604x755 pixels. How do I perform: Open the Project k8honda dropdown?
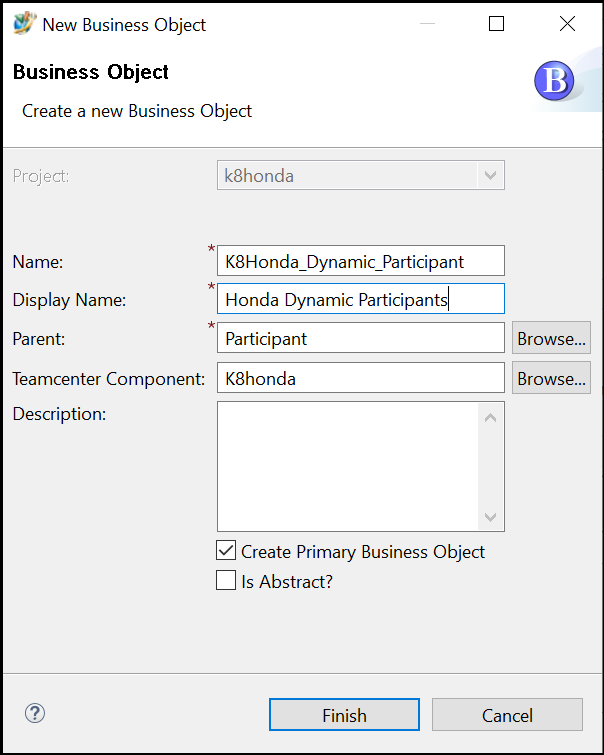(x=361, y=176)
